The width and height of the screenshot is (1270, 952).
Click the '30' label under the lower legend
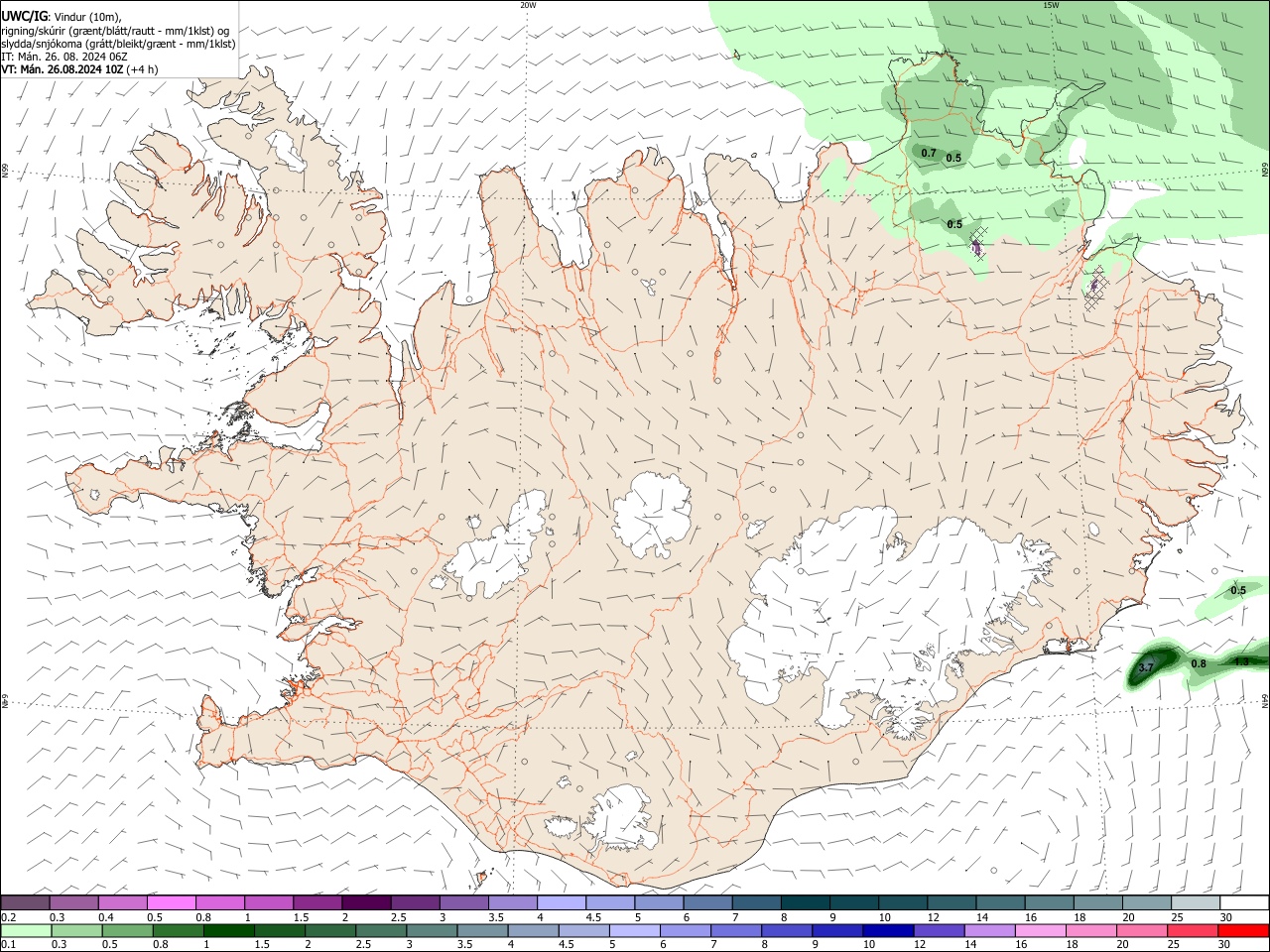click(x=1223, y=945)
